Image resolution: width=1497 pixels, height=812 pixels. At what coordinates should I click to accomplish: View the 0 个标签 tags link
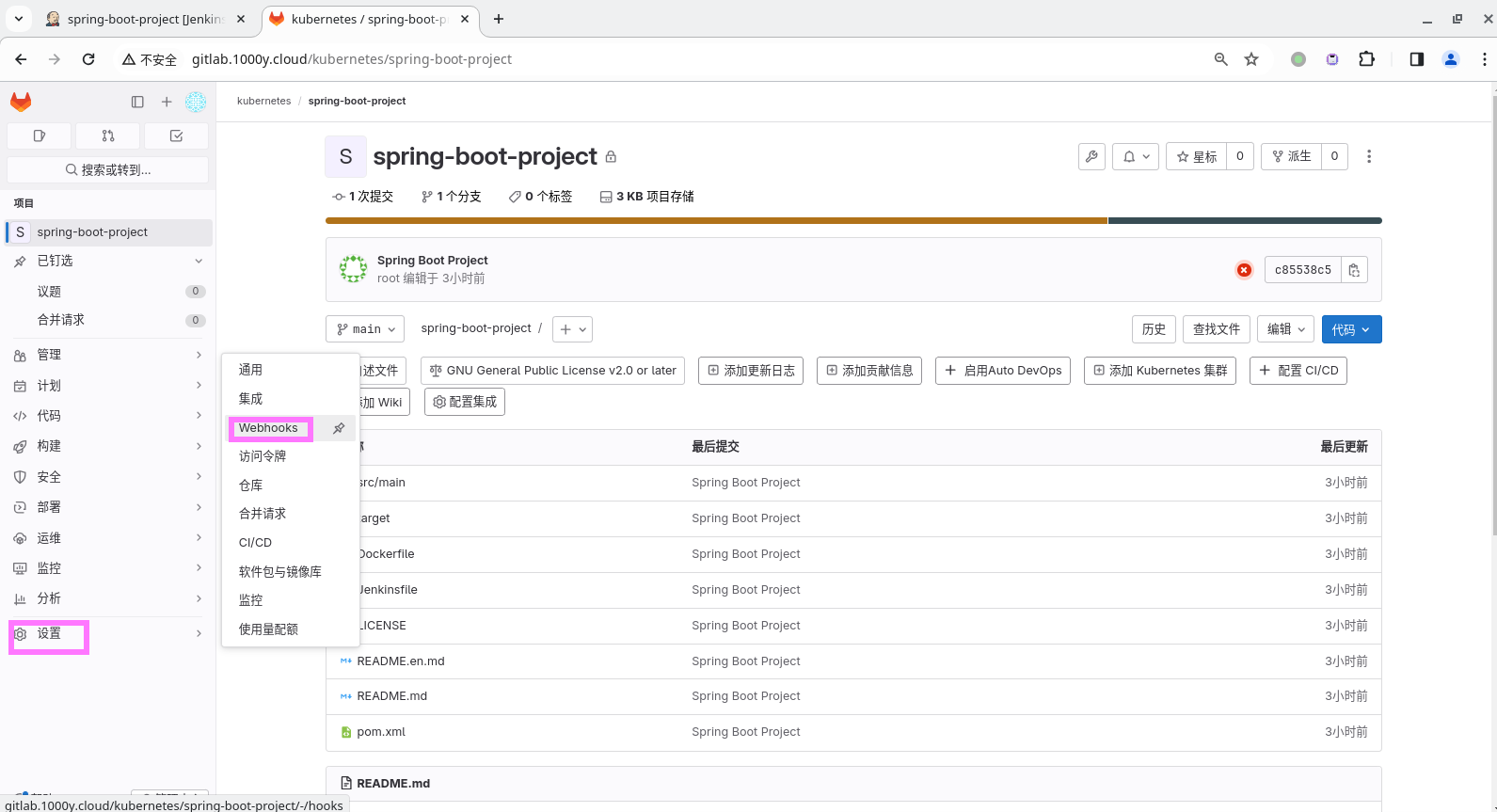(540, 197)
